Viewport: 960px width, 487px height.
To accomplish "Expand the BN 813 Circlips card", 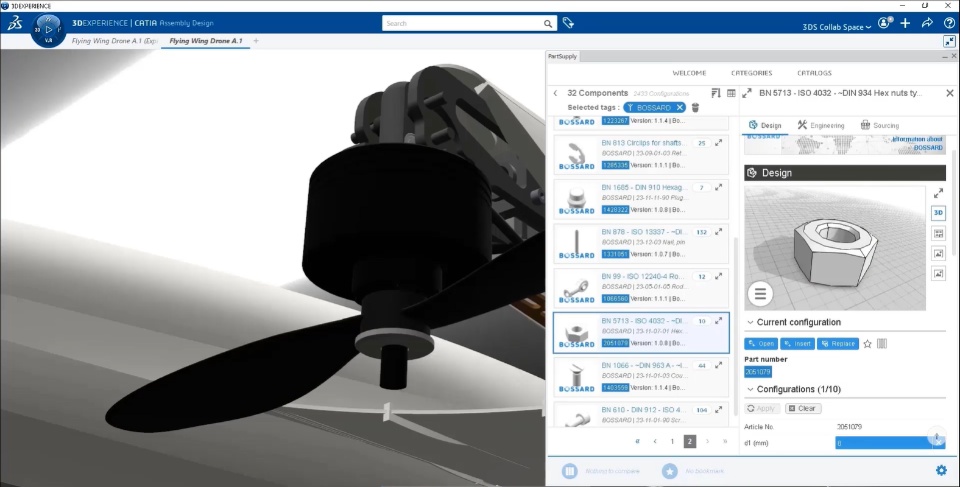I will pos(719,143).
